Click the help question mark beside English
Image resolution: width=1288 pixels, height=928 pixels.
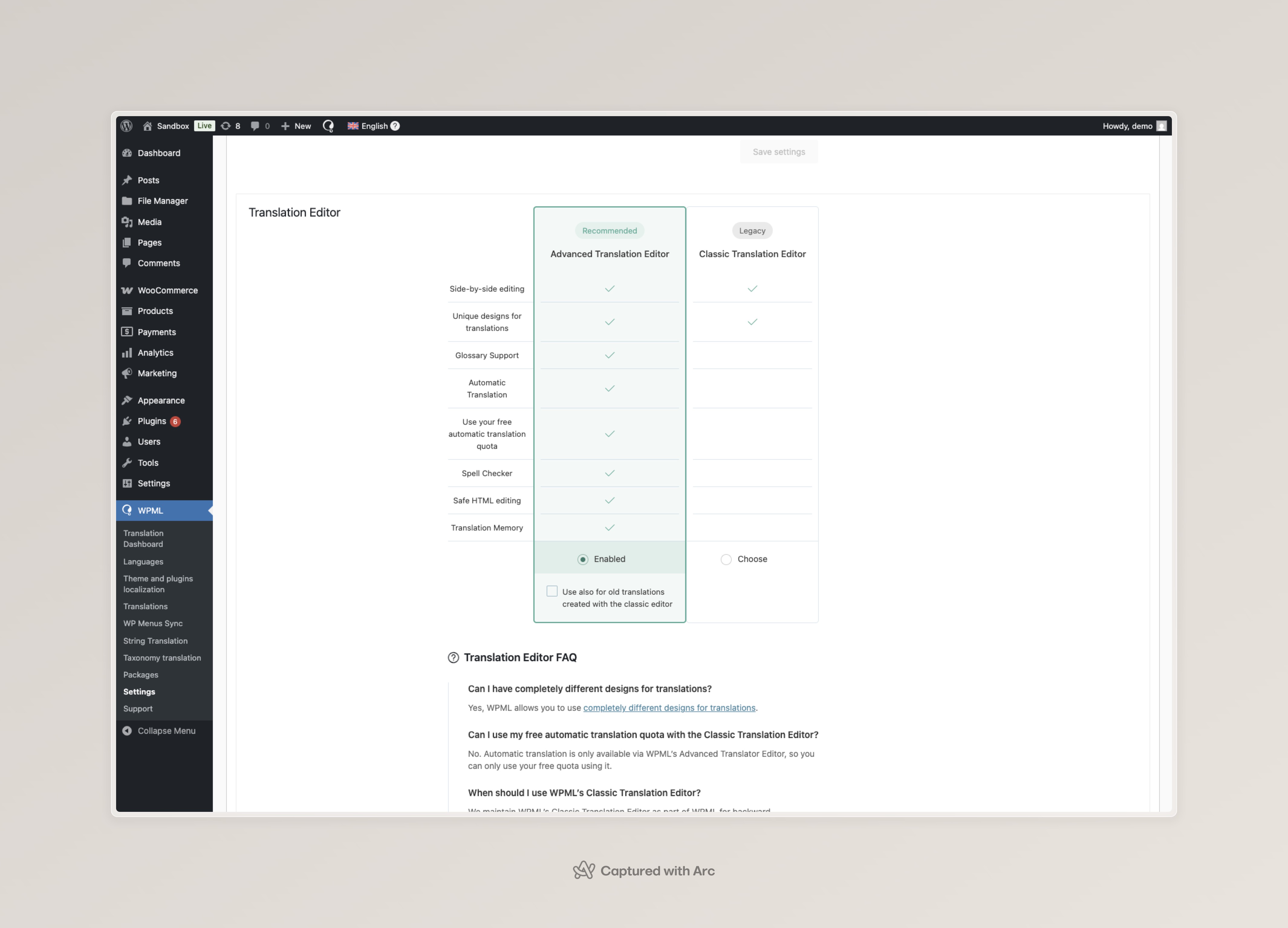point(395,126)
